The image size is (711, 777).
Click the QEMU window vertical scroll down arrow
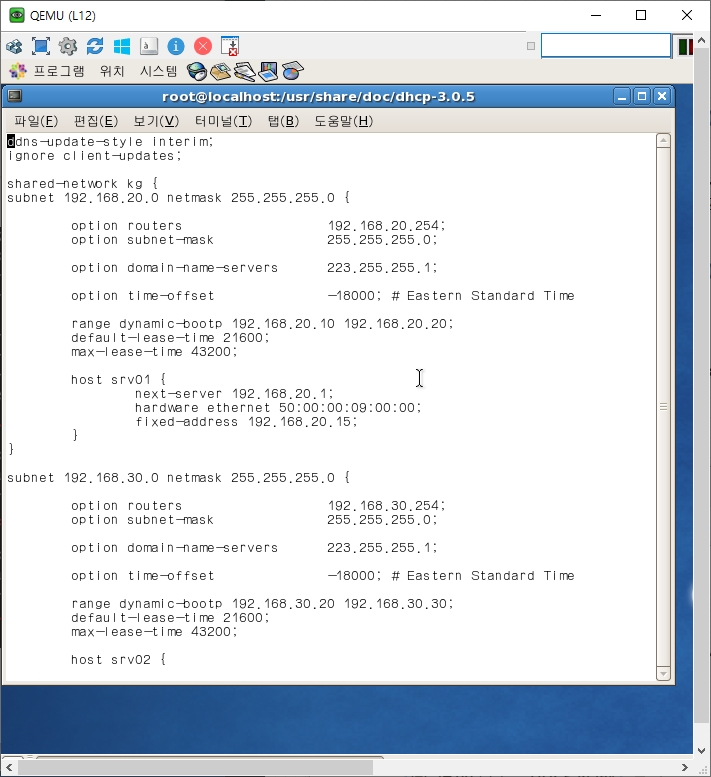click(x=702, y=751)
